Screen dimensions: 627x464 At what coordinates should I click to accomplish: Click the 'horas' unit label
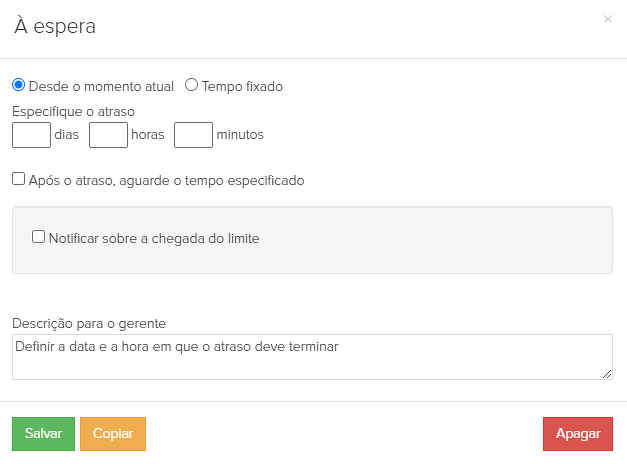click(148, 134)
